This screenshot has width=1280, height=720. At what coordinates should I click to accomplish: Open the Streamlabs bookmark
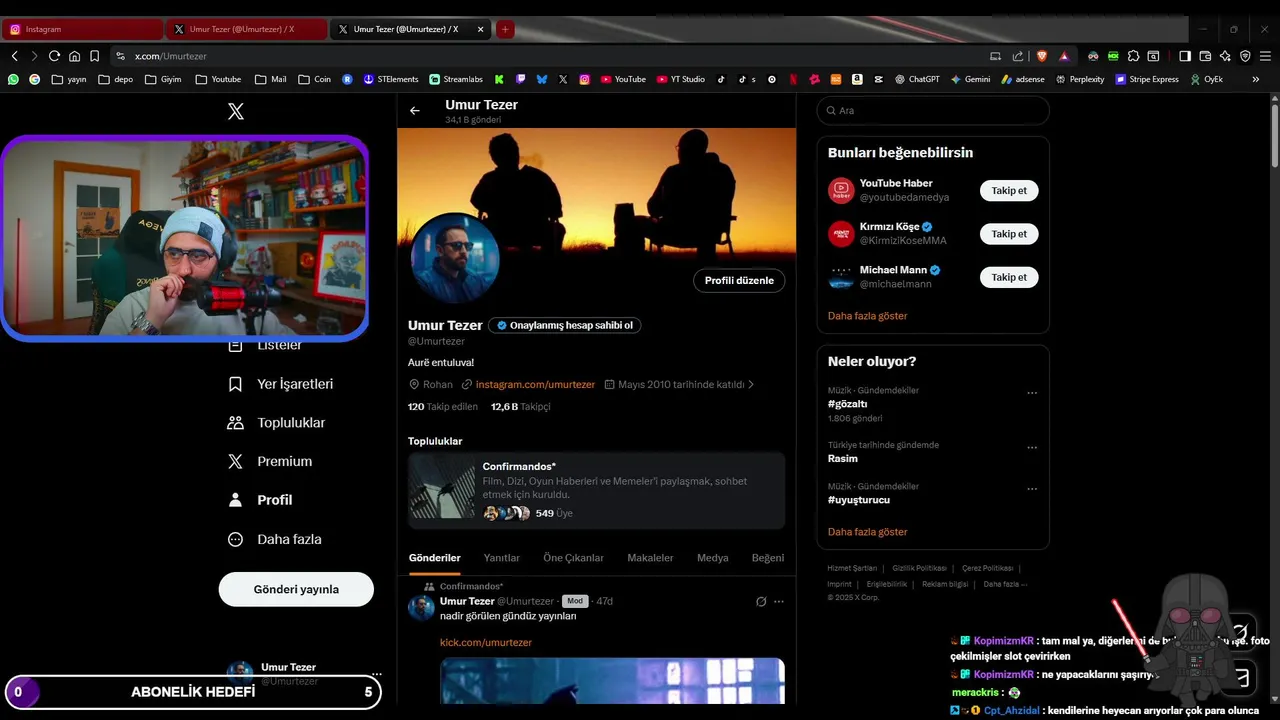456,79
